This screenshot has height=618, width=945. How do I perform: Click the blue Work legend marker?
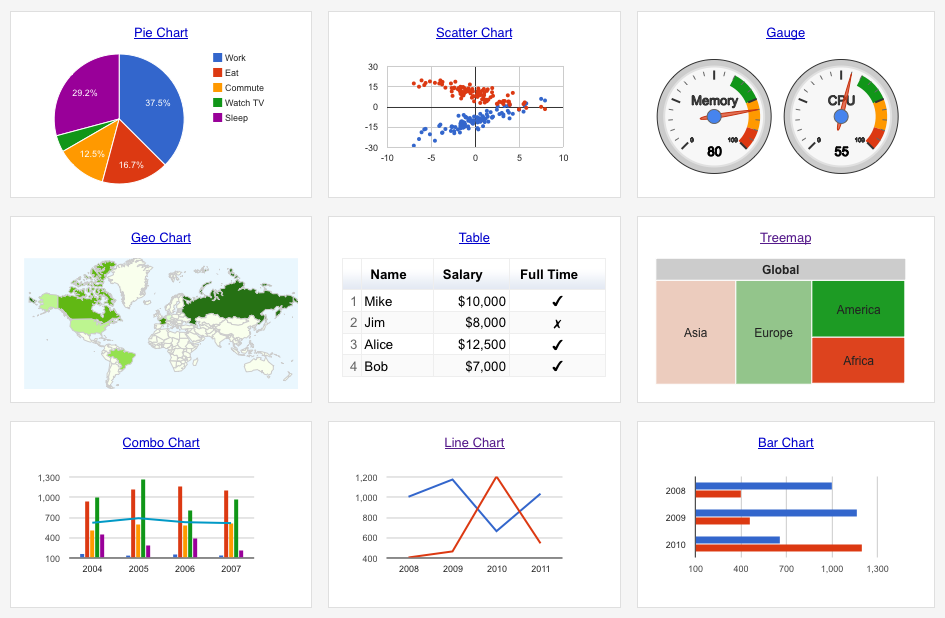click(218, 57)
